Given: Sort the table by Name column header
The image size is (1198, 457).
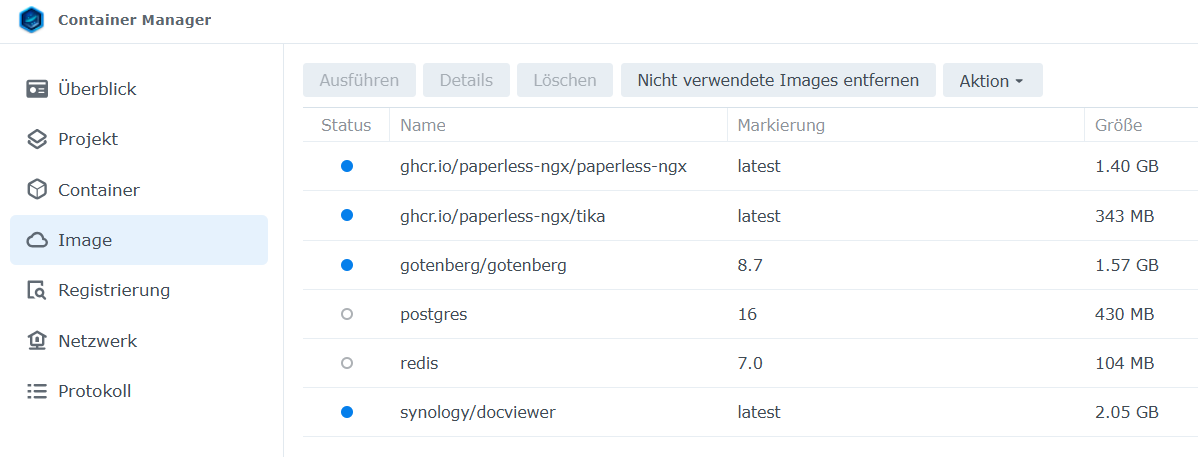Looking at the screenshot, I should click(423, 125).
